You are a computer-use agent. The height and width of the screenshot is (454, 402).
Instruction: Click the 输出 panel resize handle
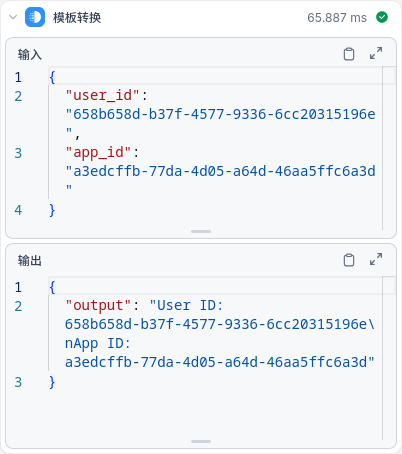pos(201,441)
